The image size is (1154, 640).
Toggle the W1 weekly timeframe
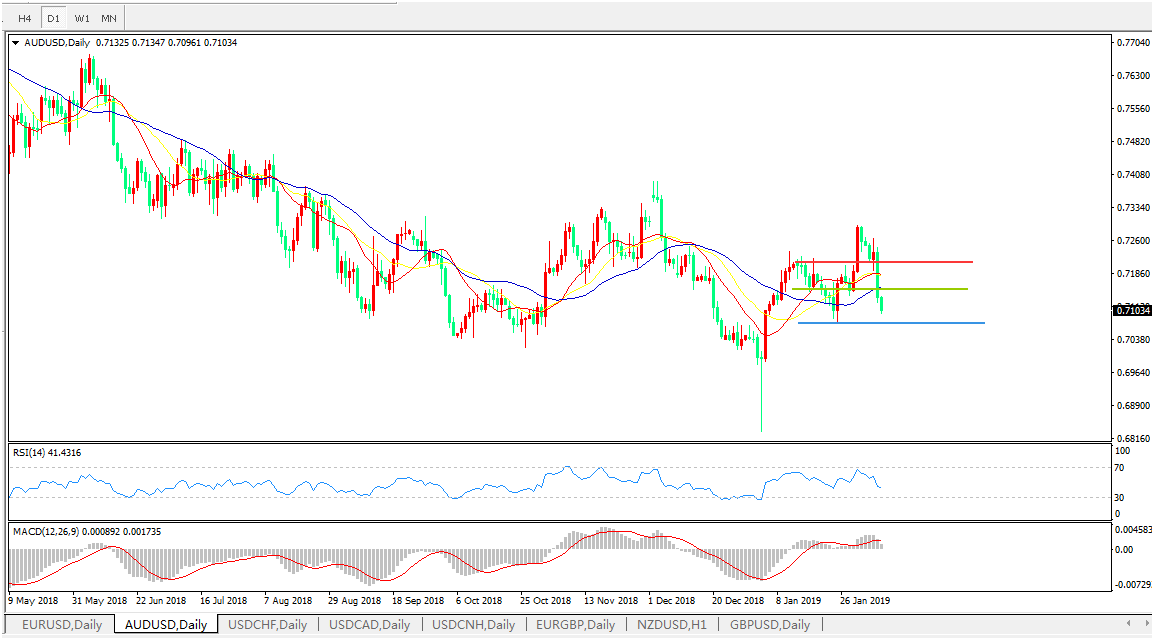(x=82, y=18)
